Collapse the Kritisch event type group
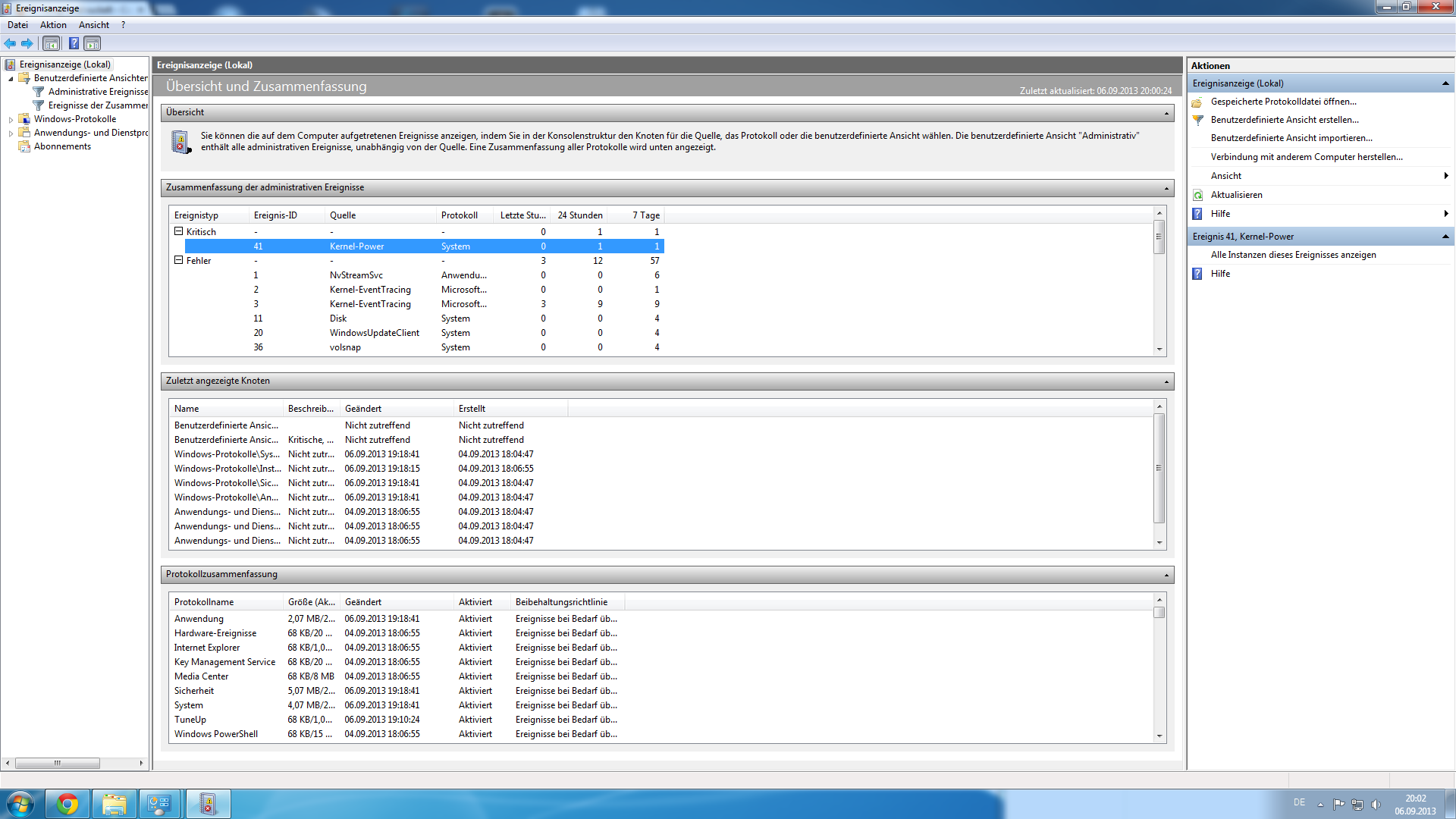 coord(179,231)
